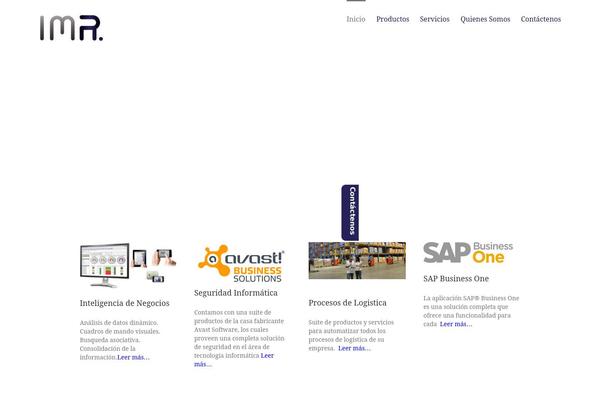Open the Productos menu item
Screen dimensions: 600x400
pos(393,19)
